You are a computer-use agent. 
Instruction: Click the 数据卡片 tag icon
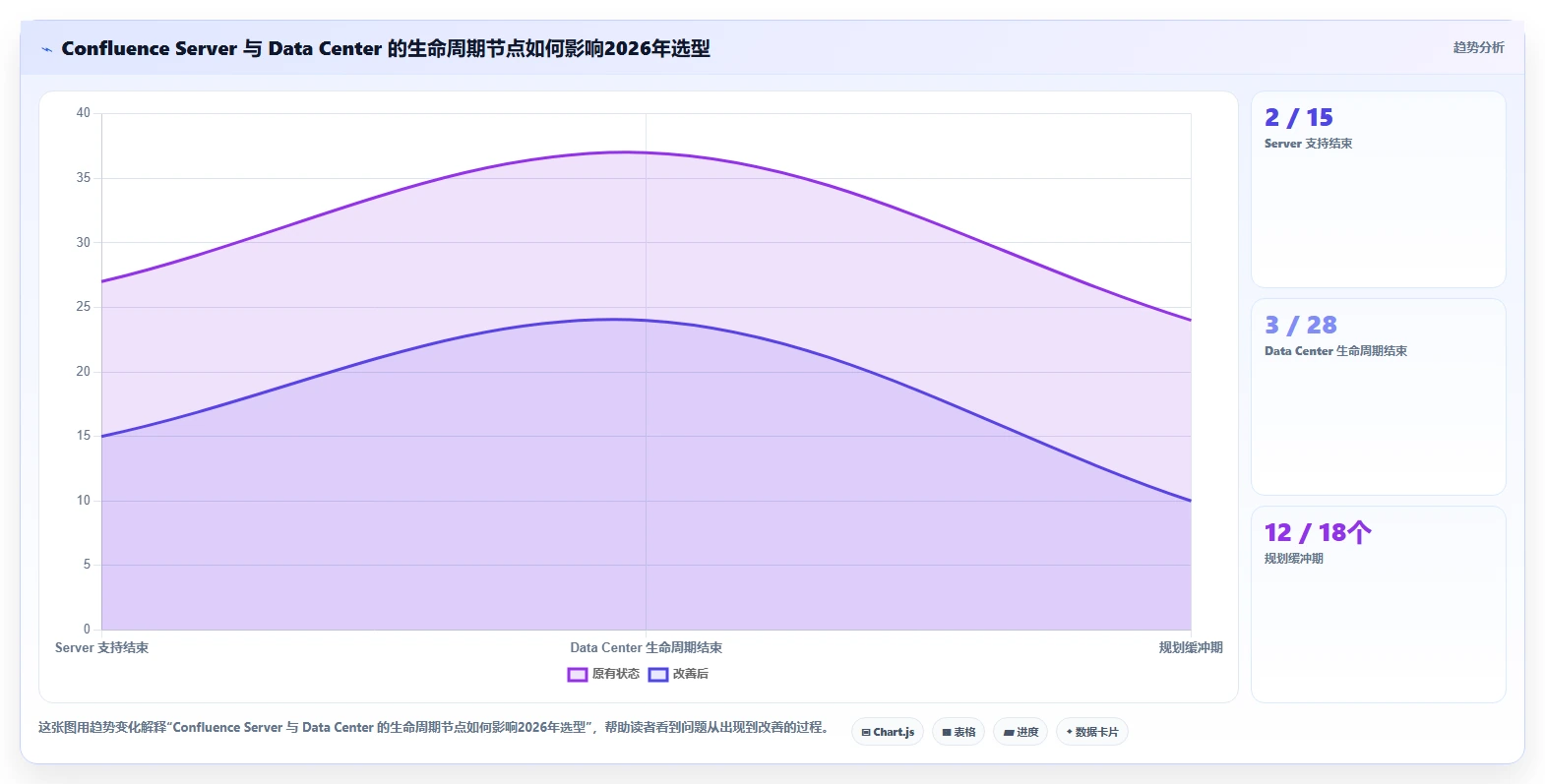click(1070, 732)
